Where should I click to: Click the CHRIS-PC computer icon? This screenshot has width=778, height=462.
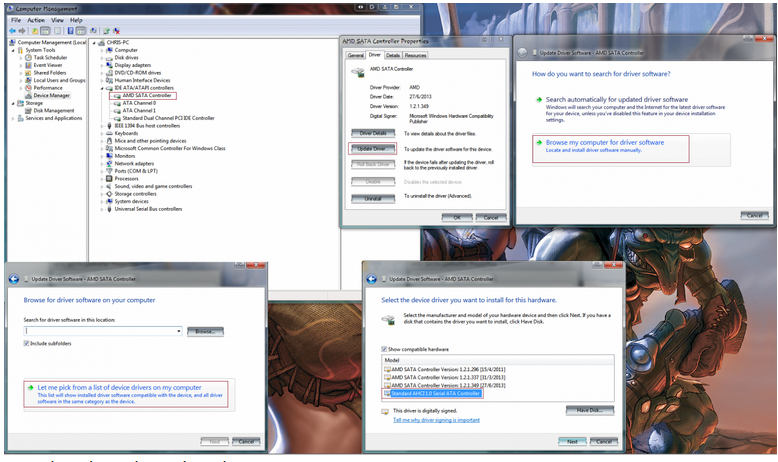coord(101,43)
